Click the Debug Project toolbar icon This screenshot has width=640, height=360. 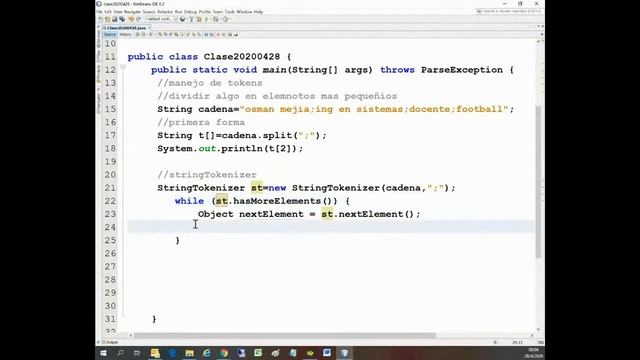[x=215, y=19]
